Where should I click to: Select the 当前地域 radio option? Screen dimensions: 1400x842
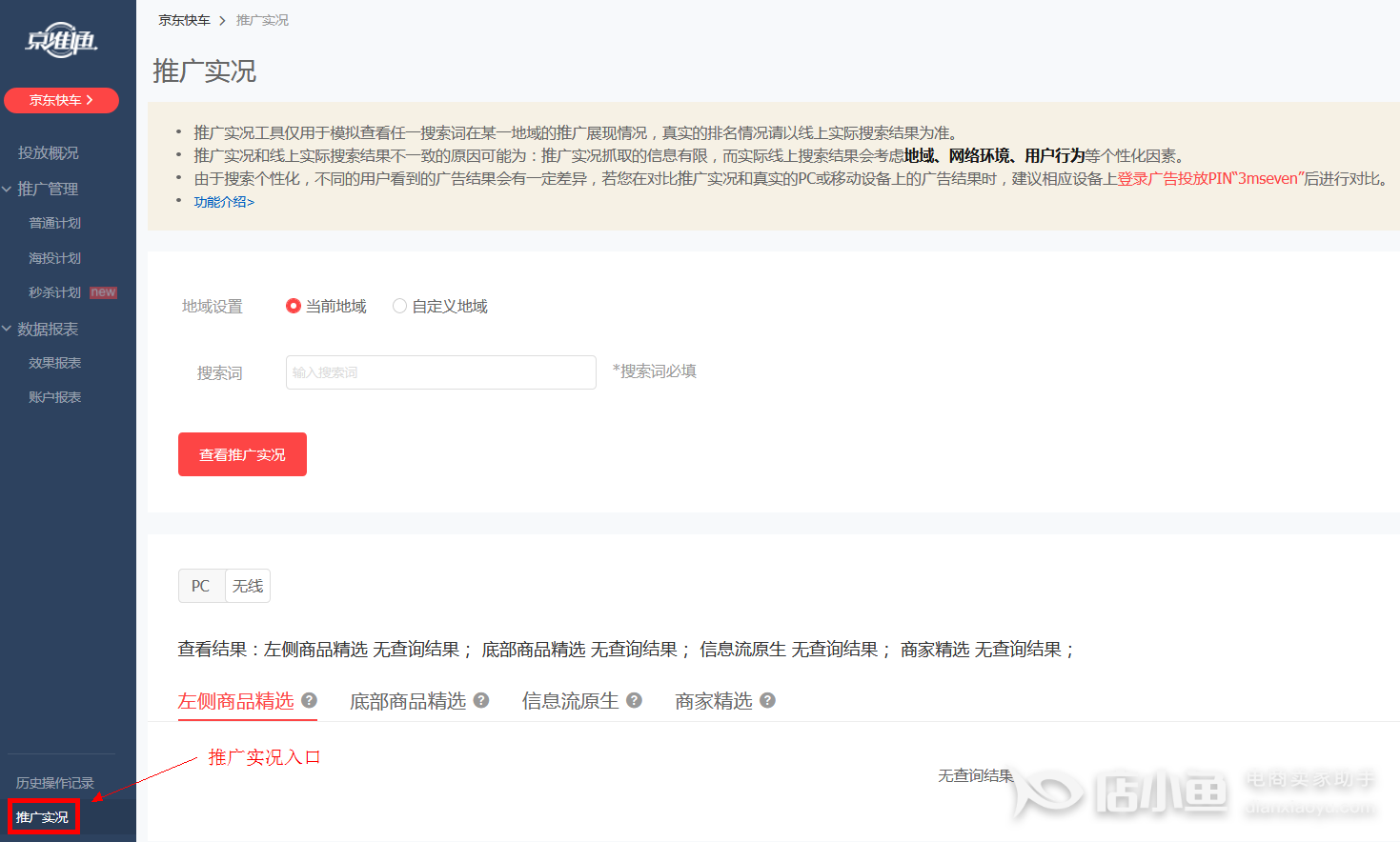tap(326, 306)
